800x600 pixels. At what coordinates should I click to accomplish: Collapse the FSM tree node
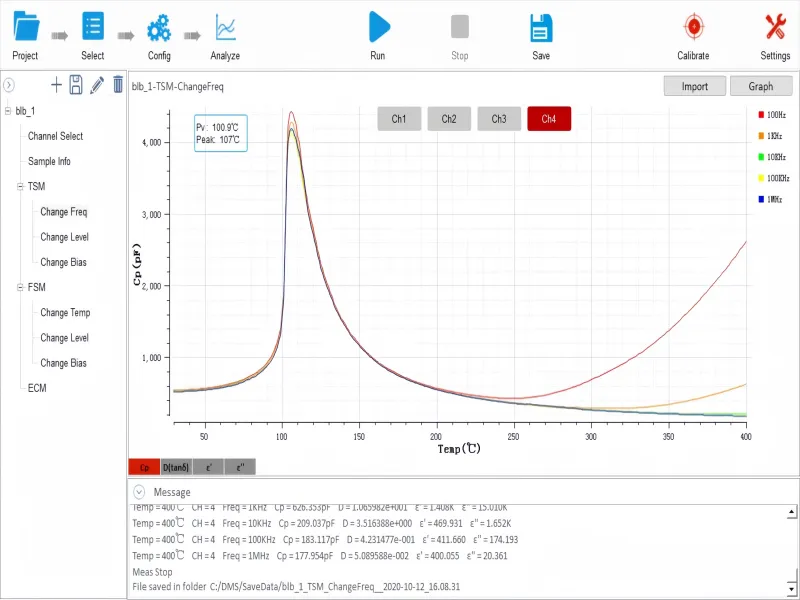point(20,288)
